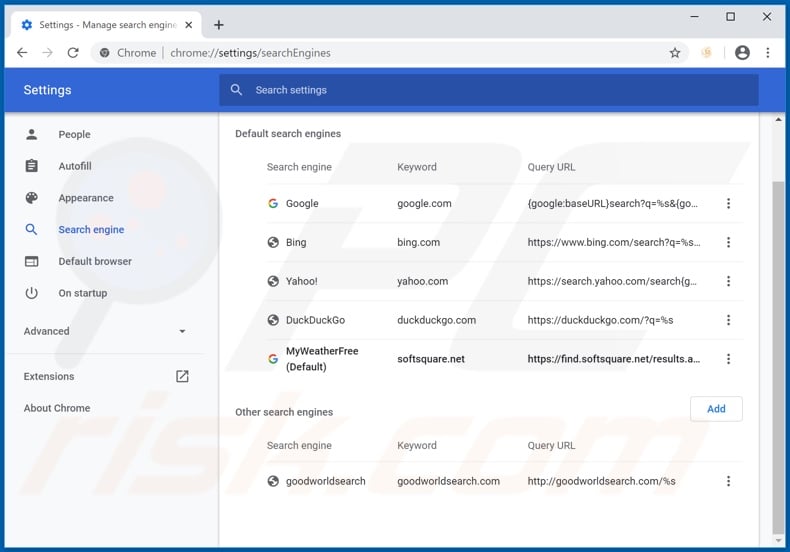Screen dimensions: 790x552
Task: Open more actions for Bing row
Action: click(x=728, y=242)
